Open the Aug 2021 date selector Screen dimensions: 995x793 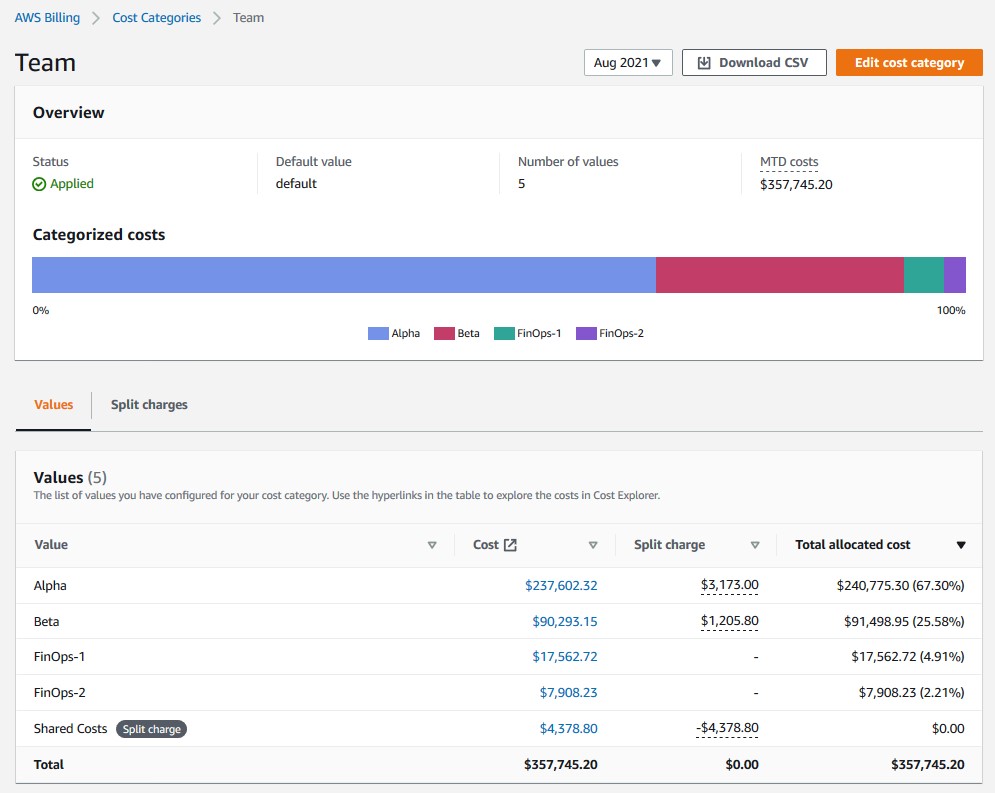pyautogui.click(x=627, y=62)
